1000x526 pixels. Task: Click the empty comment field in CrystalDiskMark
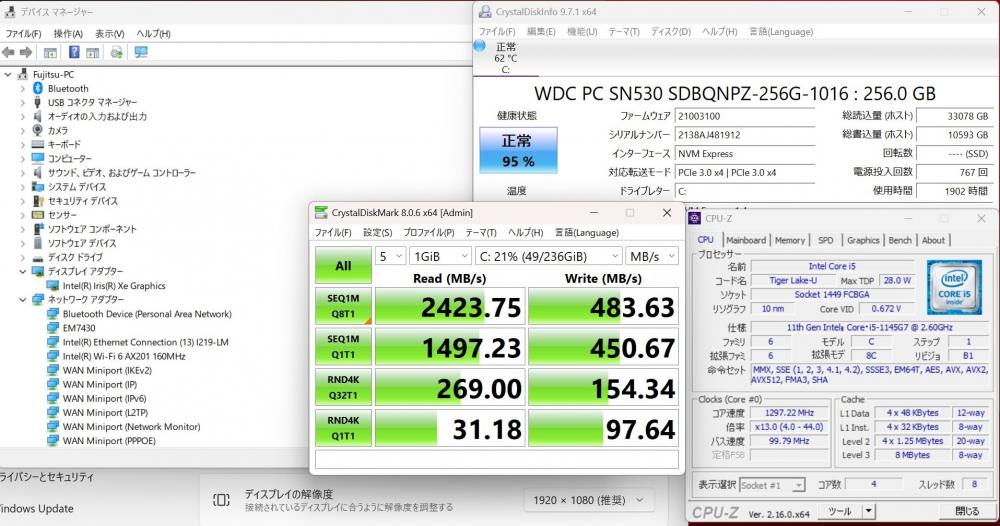click(497, 460)
